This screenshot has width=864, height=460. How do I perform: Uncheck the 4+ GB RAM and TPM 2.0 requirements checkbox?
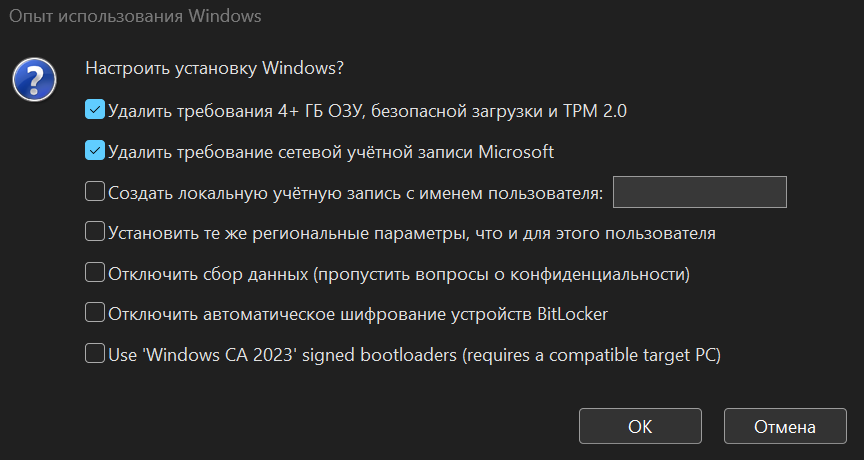pyautogui.click(x=95, y=110)
